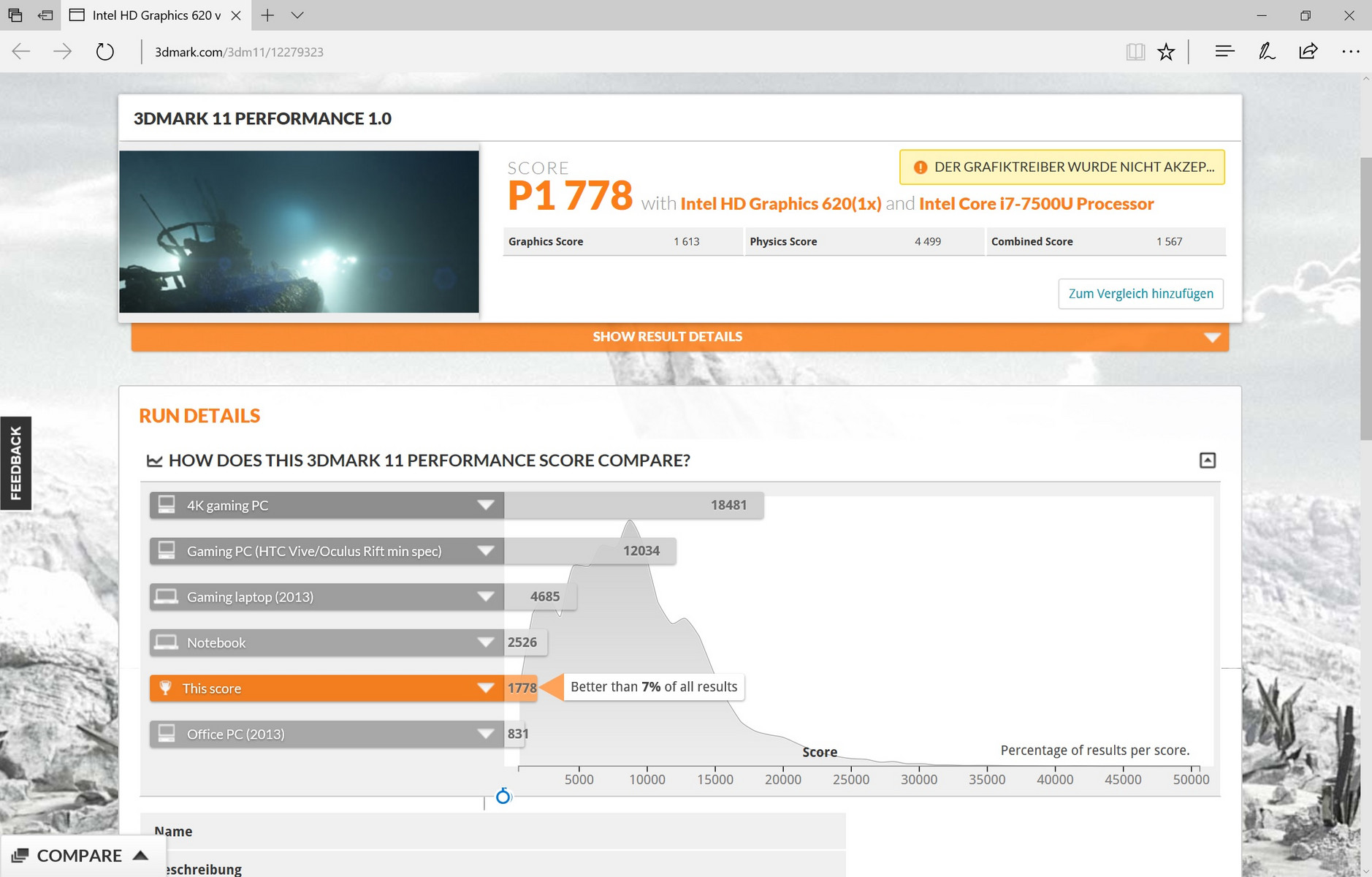Click the benchmark screenshot thumbnail

(x=299, y=232)
